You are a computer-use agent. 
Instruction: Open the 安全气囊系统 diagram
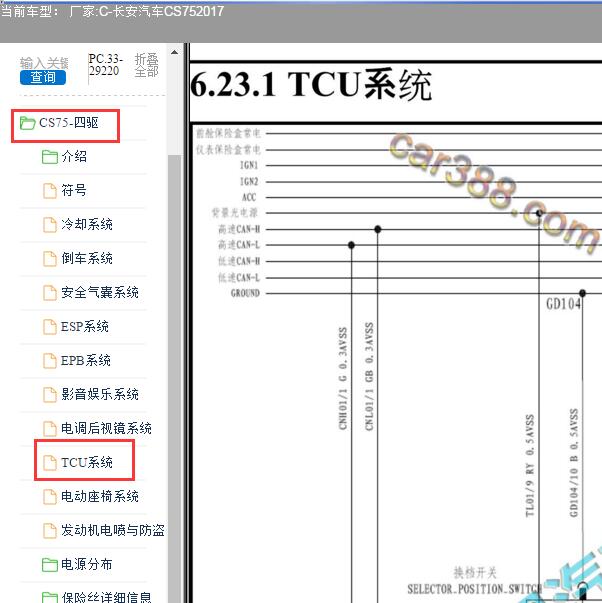[x=100, y=292]
